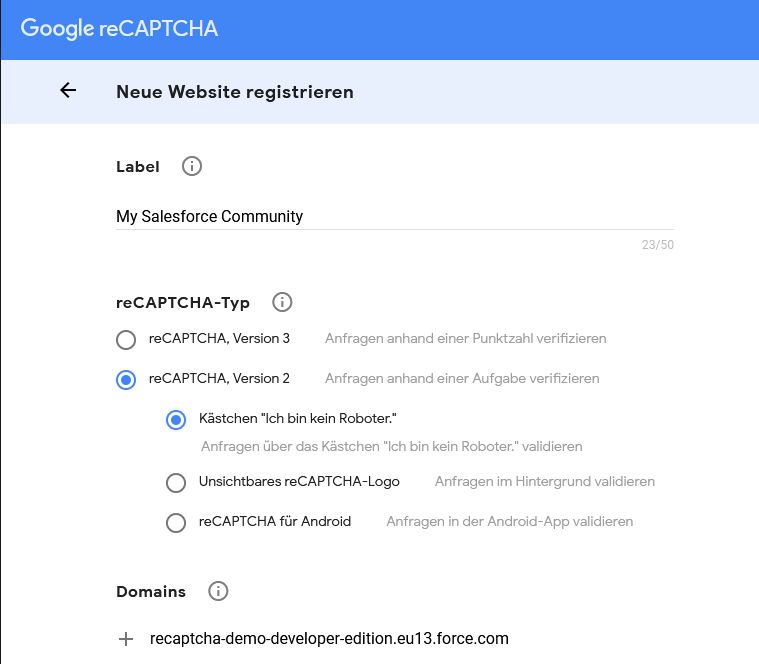Click the reCAPTCHA-Typ section heading
Viewport: 759px width, 664px height.
point(183,302)
